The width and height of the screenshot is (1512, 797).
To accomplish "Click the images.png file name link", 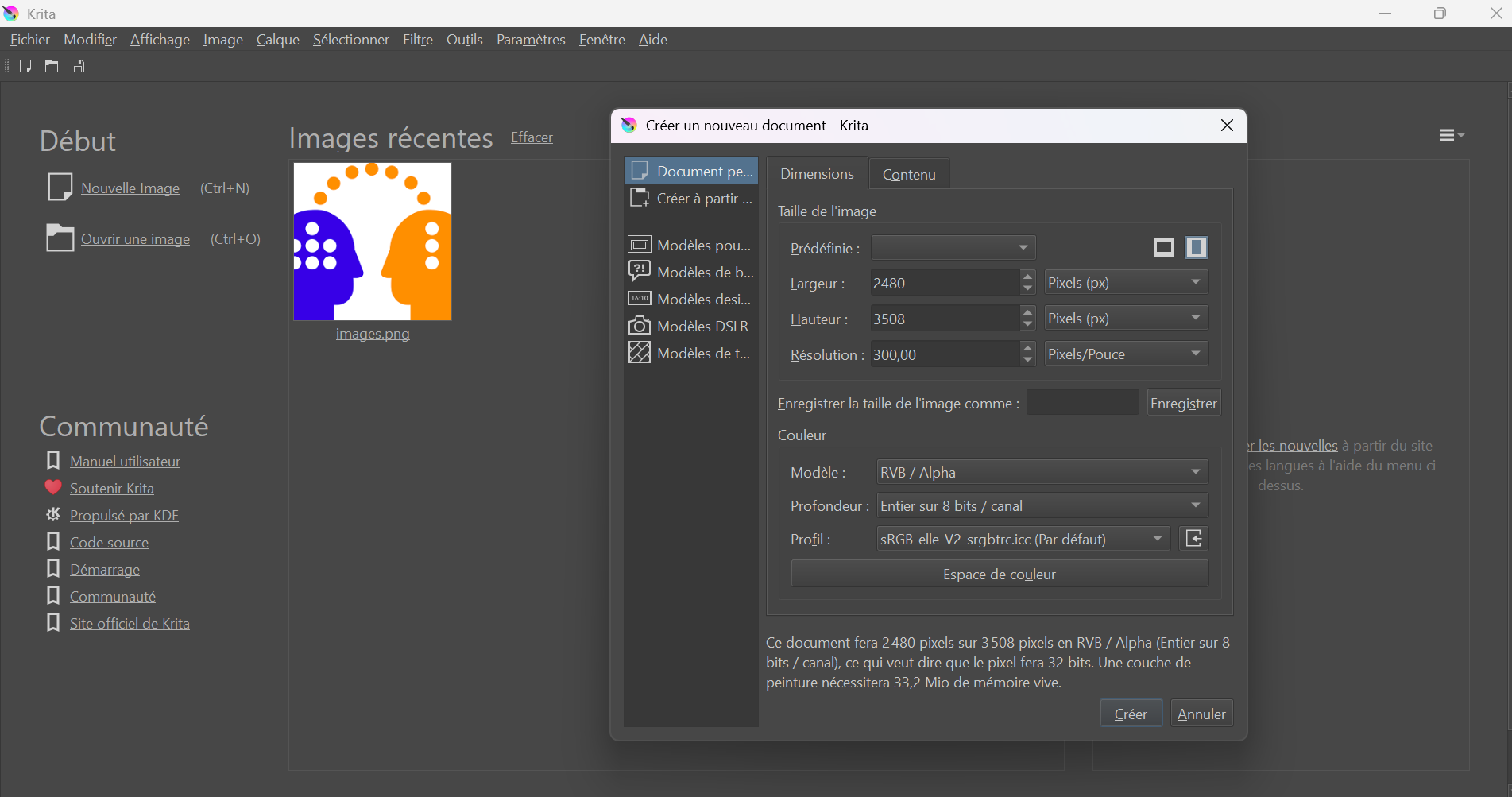I will pyautogui.click(x=373, y=334).
